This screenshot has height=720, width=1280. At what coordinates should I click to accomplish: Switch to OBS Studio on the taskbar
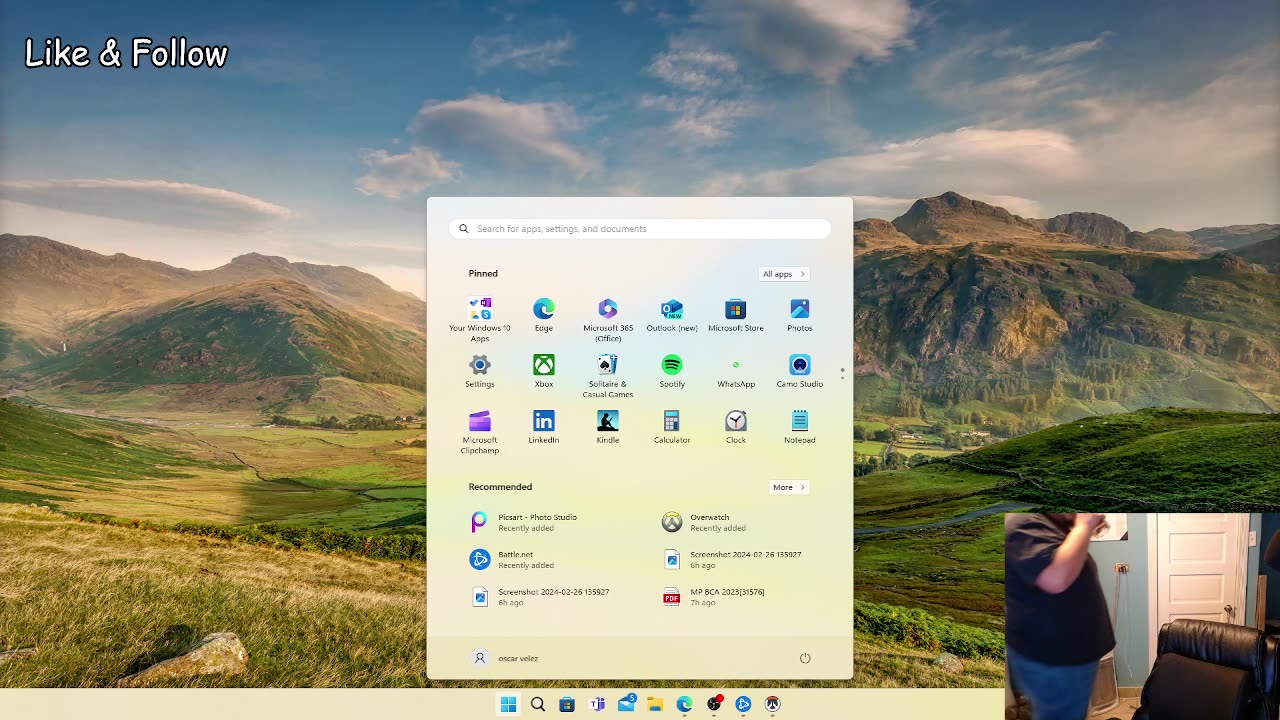coord(714,704)
